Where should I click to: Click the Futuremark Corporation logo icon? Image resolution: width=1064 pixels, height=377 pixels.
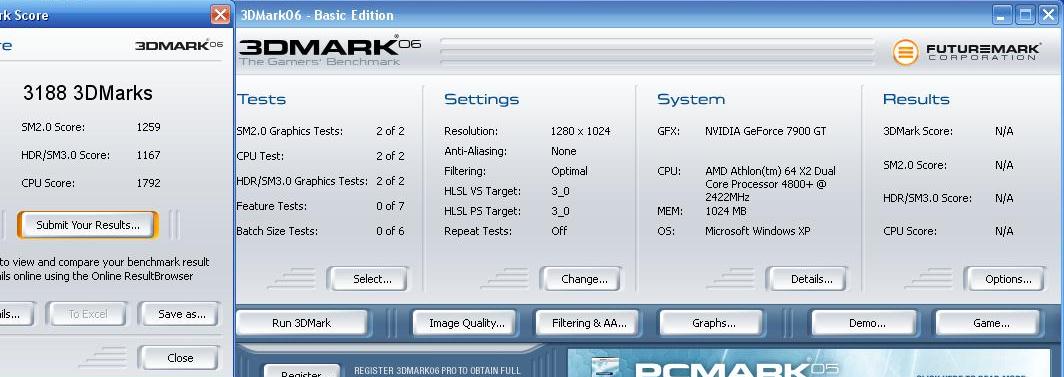(x=905, y=52)
